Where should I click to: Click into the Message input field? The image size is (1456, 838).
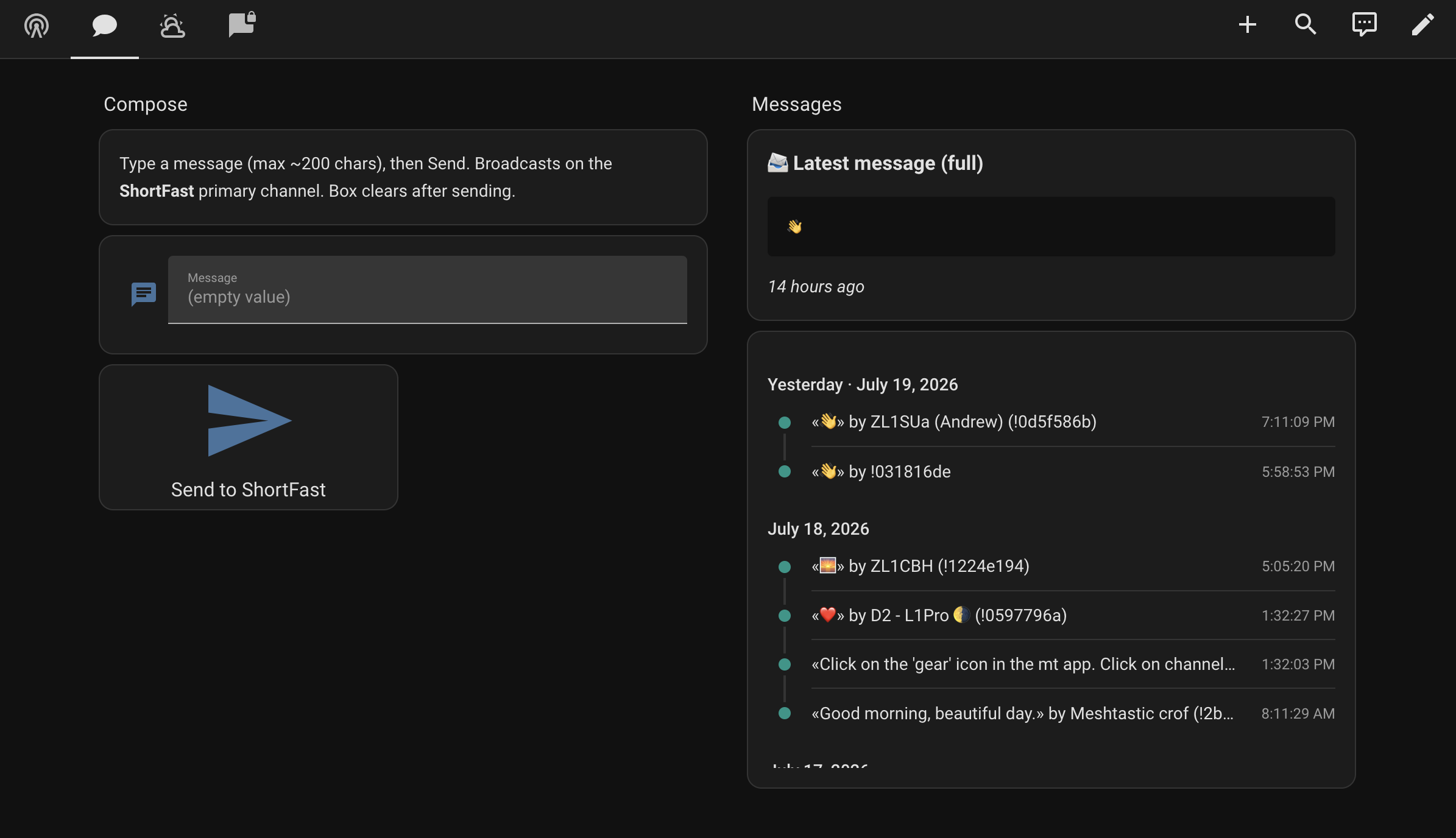point(428,289)
